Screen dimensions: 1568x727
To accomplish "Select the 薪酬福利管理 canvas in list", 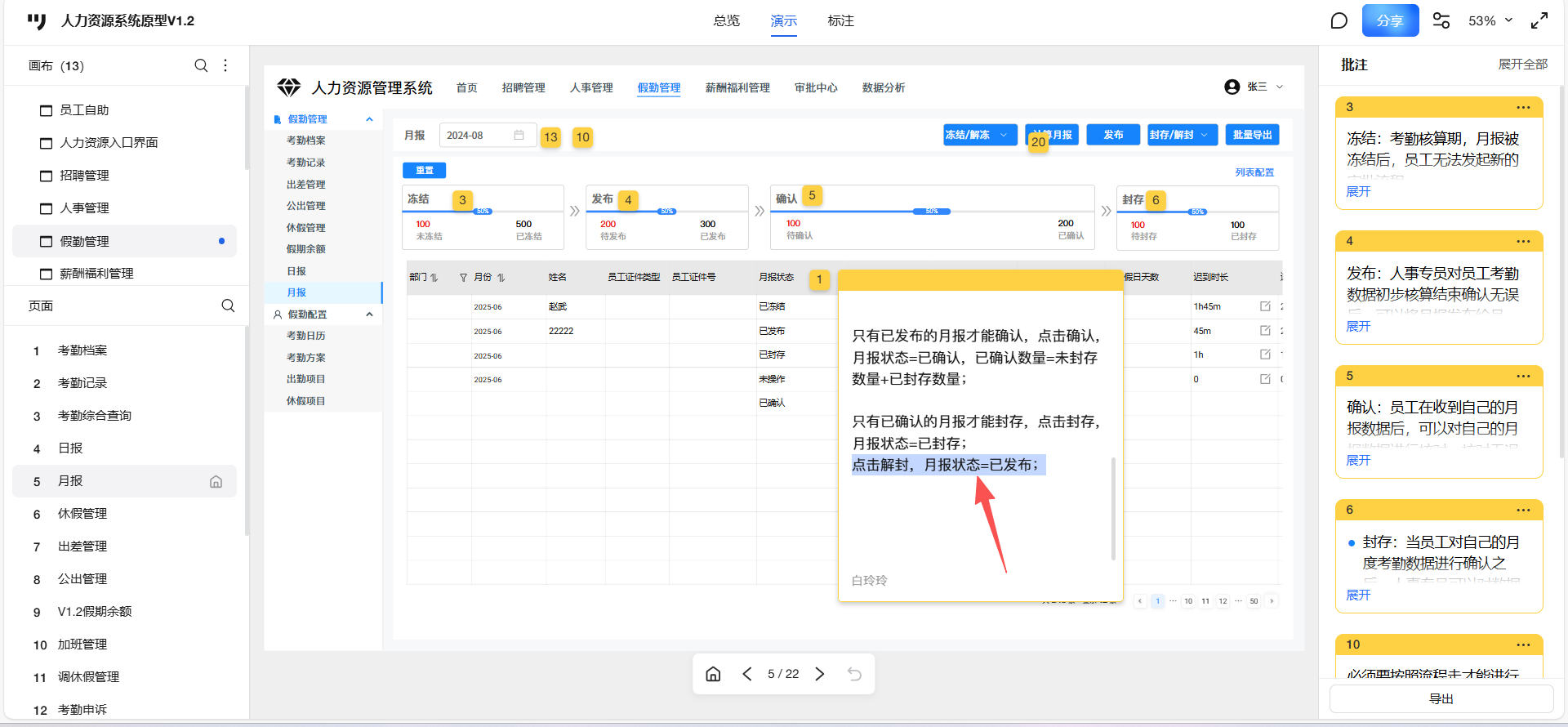I will [x=96, y=274].
